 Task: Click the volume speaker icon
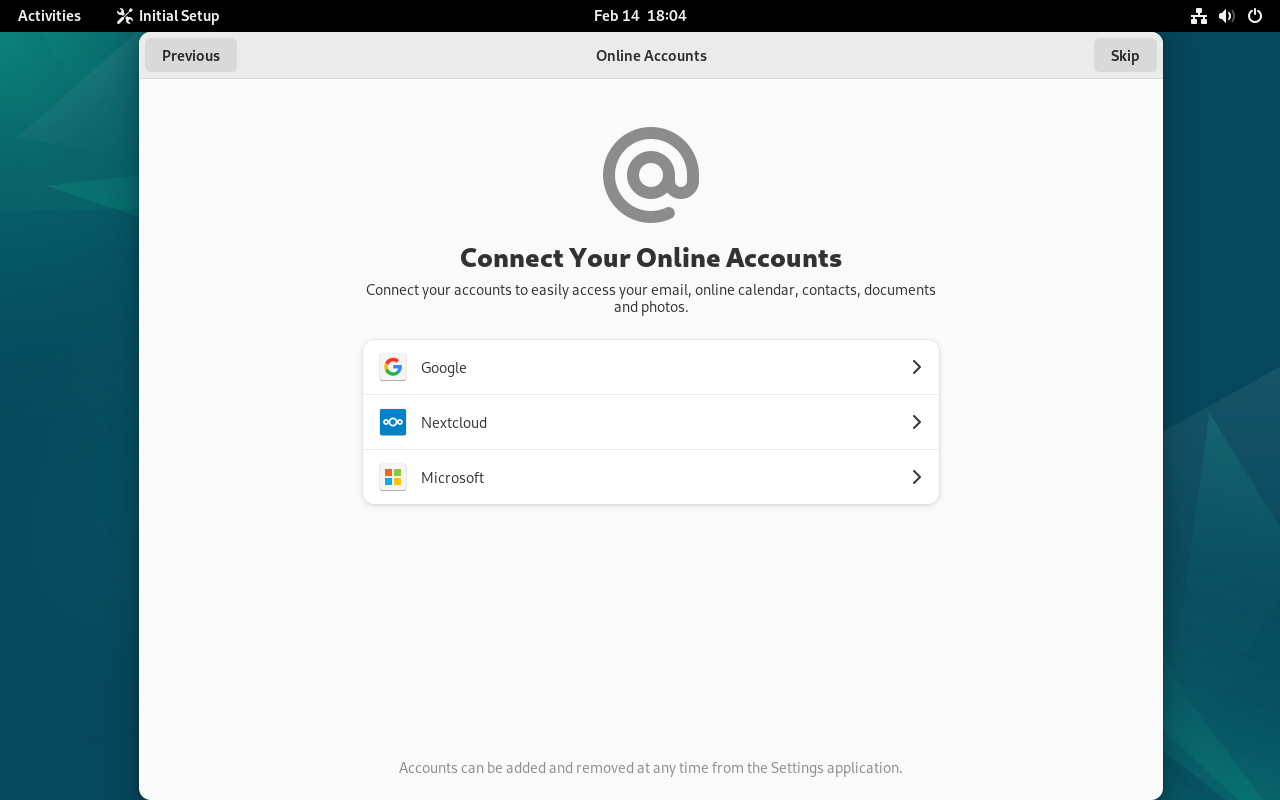(x=1227, y=16)
